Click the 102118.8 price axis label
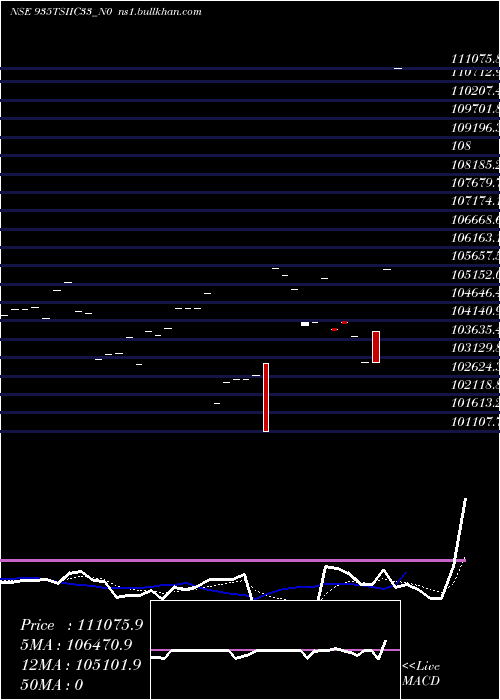 [x=475, y=385]
